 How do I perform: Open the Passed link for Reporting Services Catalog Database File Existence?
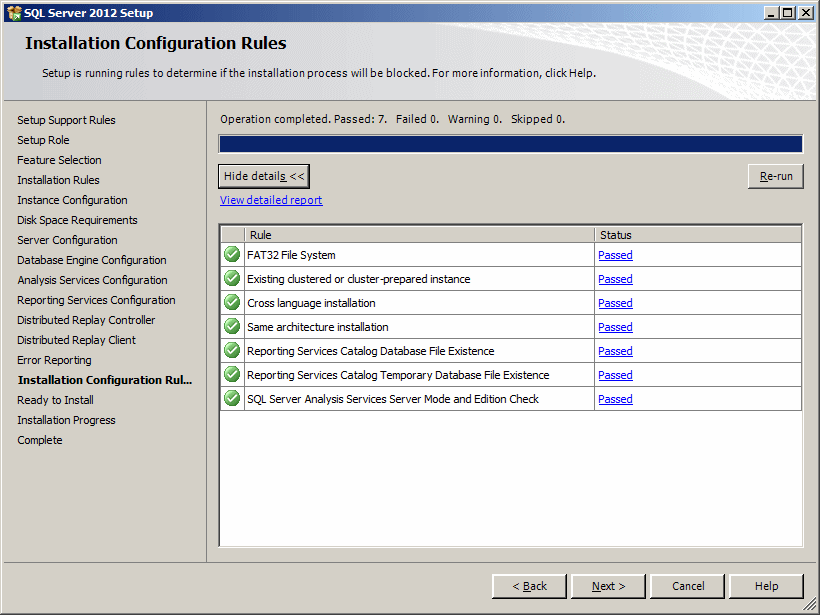(x=615, y=351)
